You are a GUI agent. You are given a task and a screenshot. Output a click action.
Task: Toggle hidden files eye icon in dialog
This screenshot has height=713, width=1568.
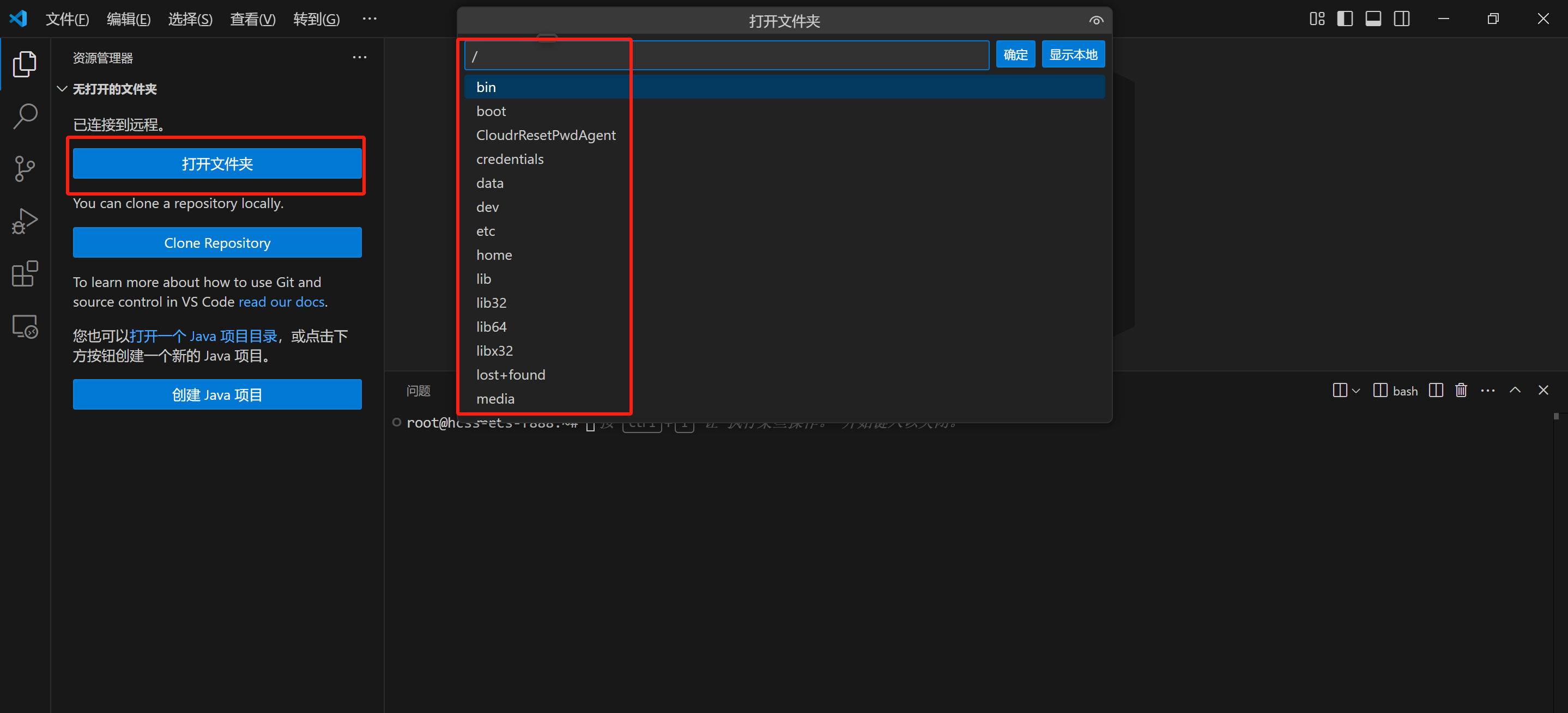point(1095,21)
